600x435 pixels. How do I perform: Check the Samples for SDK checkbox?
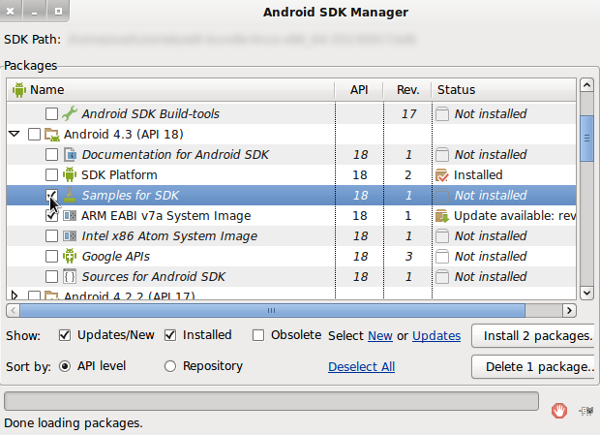(52, 195)
